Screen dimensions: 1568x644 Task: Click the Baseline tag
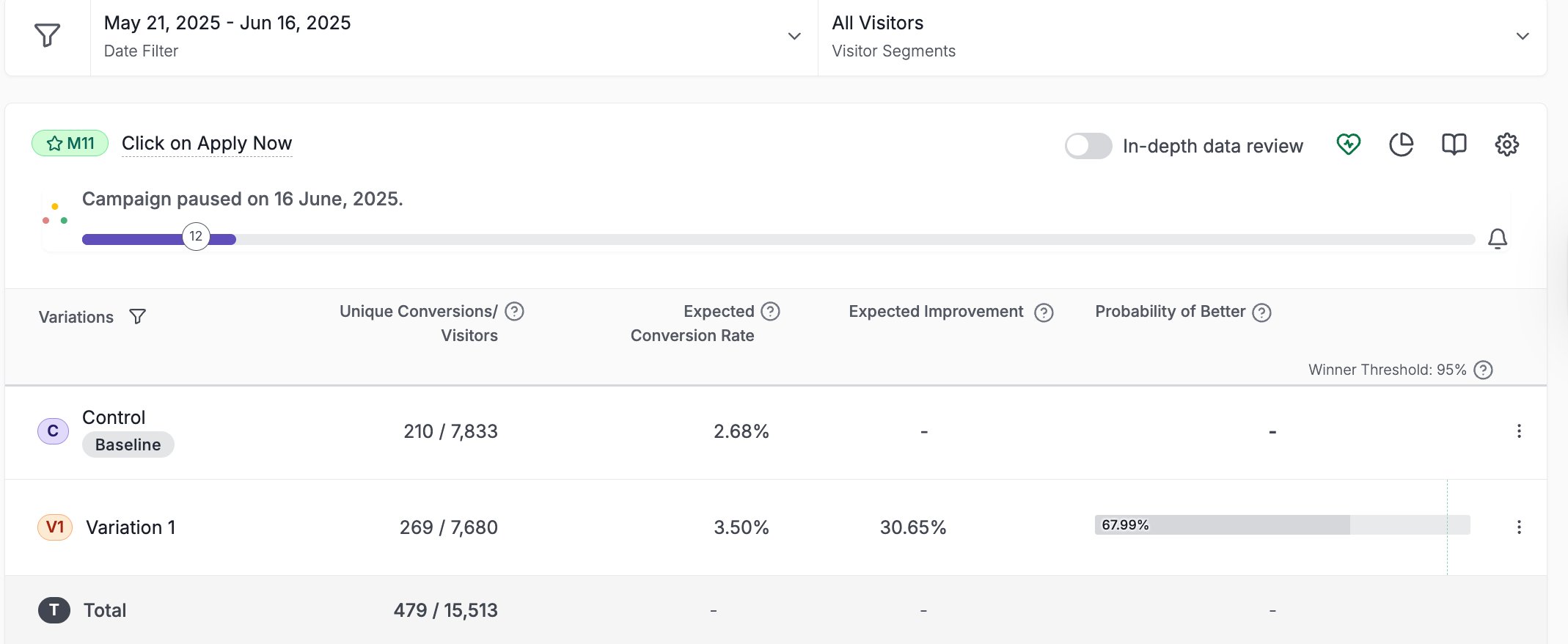tap(128, 444)
